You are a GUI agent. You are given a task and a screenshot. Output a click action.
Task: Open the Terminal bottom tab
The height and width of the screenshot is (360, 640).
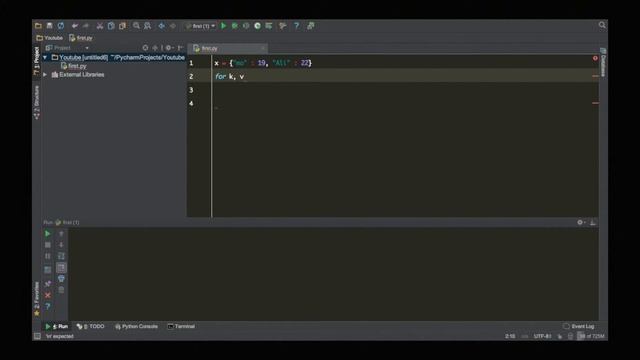pos(181,327)
